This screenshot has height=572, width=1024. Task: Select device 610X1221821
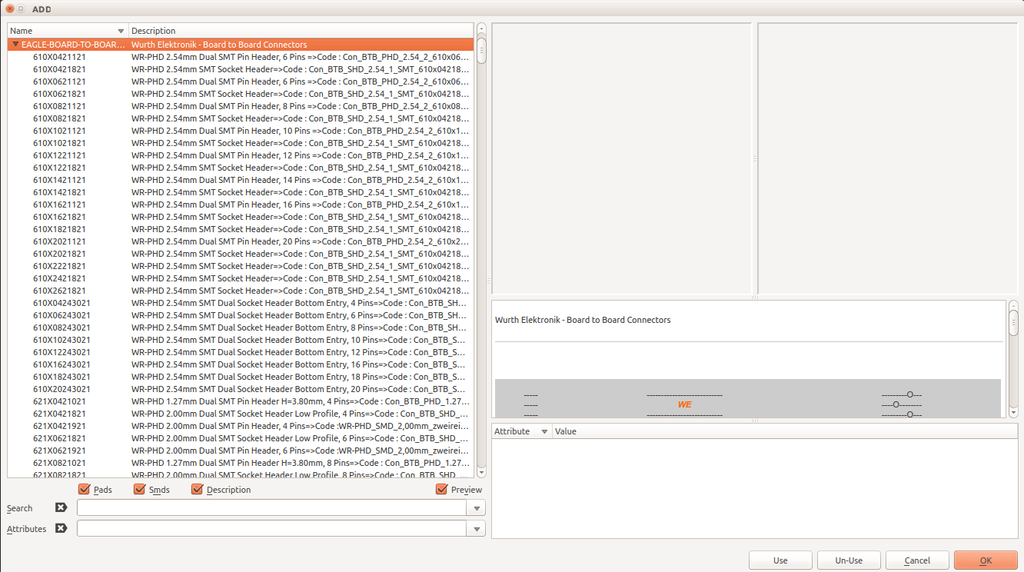240,168
